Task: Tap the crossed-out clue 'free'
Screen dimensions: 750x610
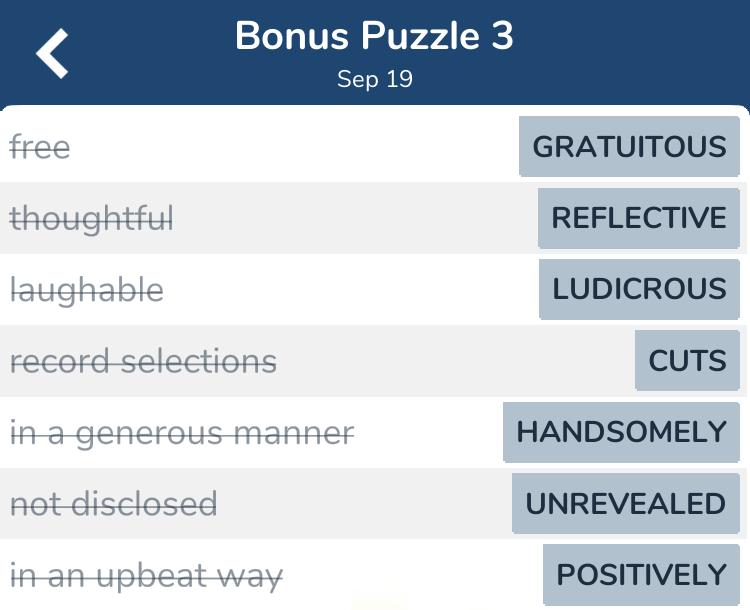Action: coord(40,147)
